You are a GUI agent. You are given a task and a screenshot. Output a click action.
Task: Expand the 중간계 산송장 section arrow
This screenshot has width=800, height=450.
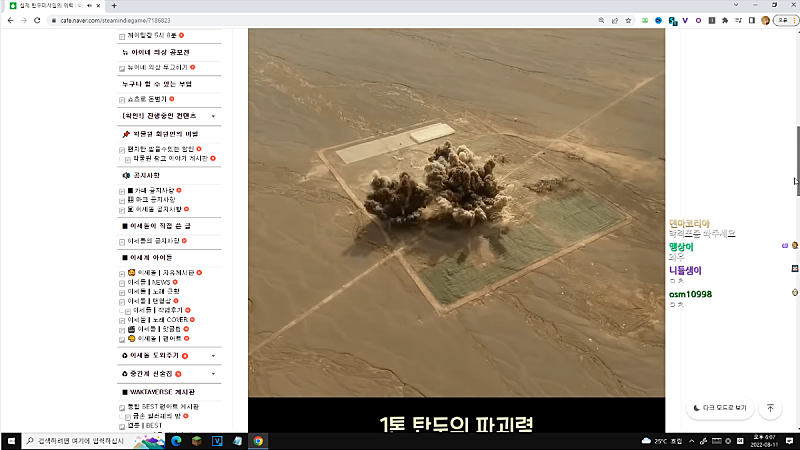tap(213, 374)
